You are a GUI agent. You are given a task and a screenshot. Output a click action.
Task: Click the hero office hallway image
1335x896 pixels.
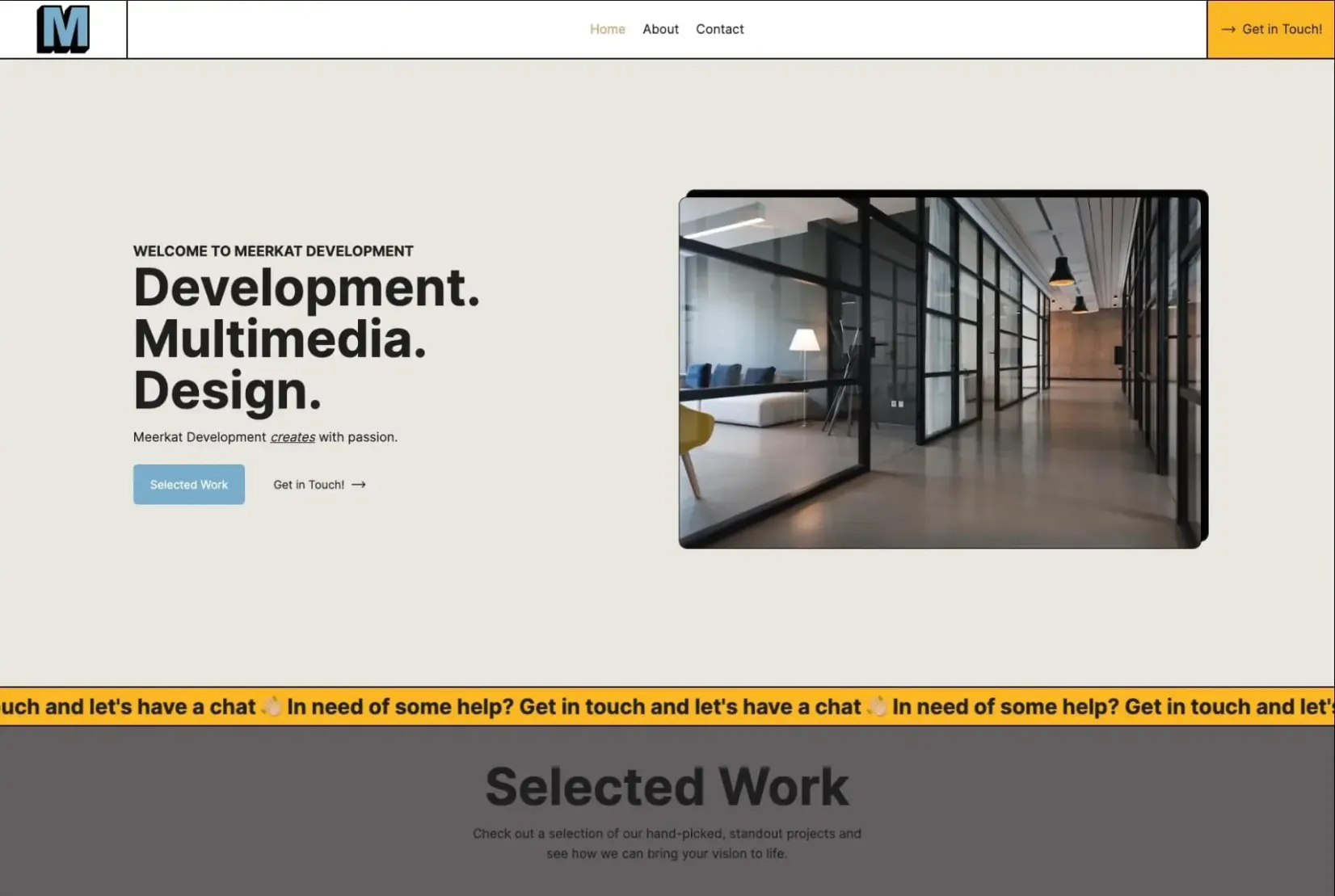pos(943,368)
